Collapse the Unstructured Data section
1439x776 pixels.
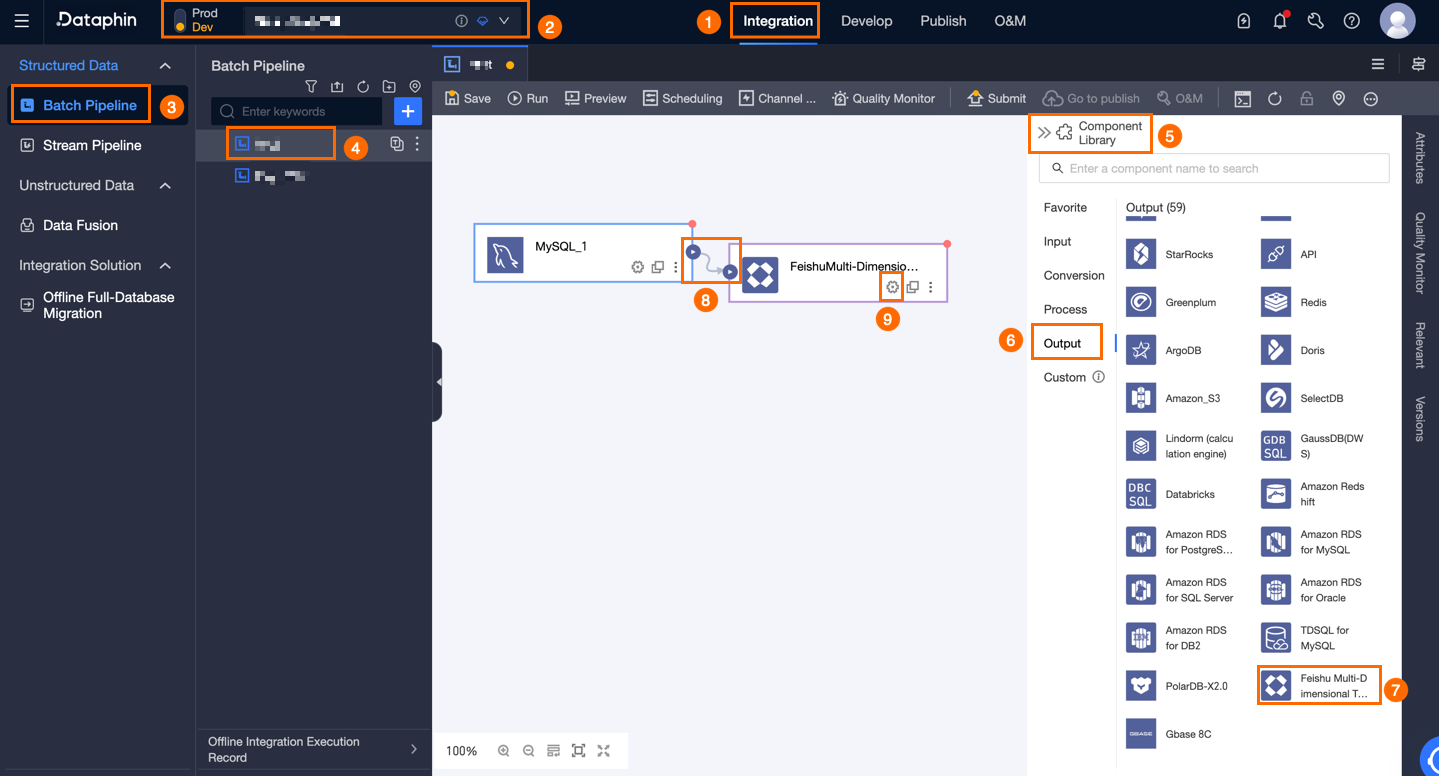tap(166, 185)
